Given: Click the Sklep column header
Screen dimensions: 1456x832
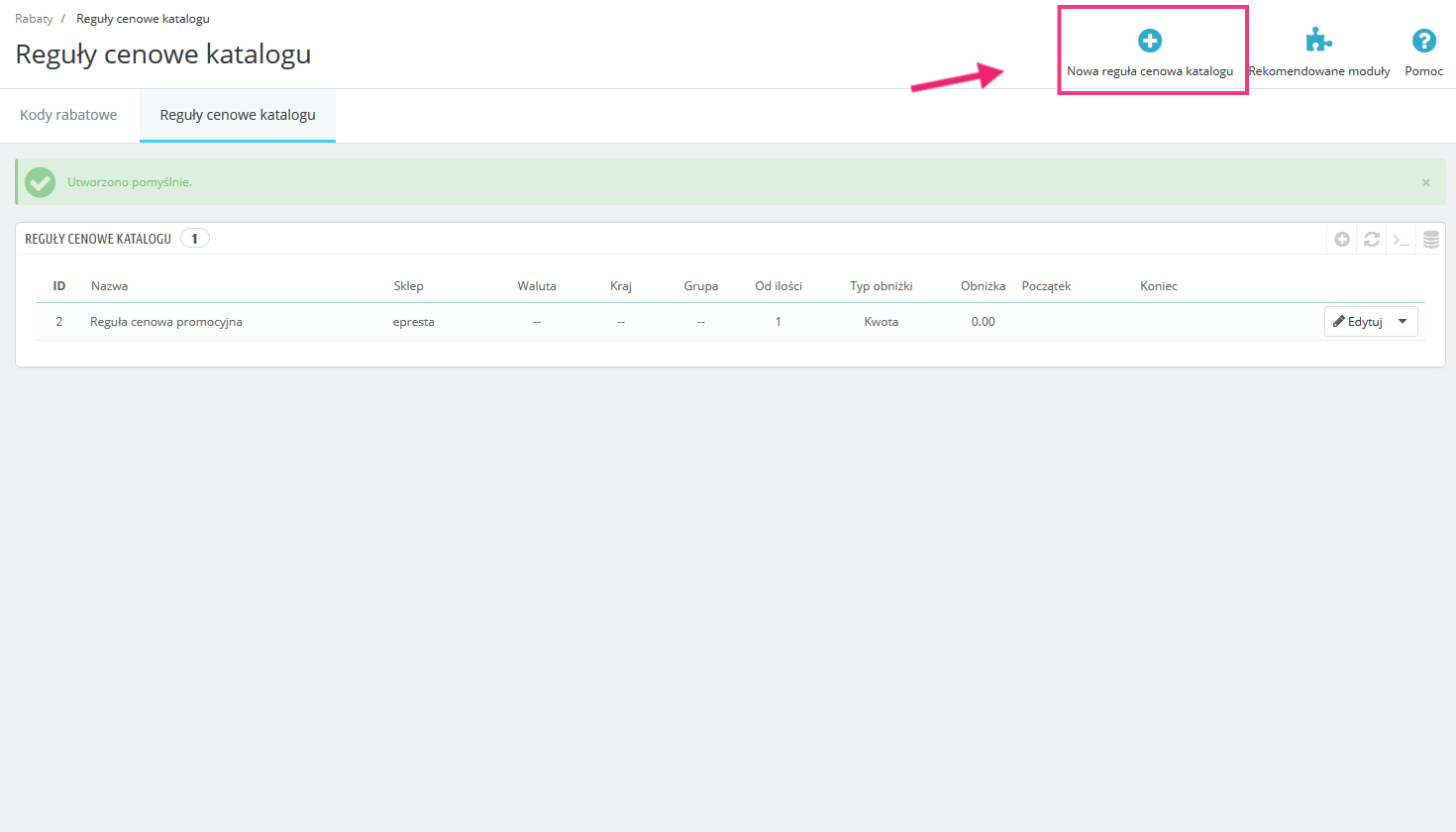Looking at the screenshot, I should coord(408,286).
